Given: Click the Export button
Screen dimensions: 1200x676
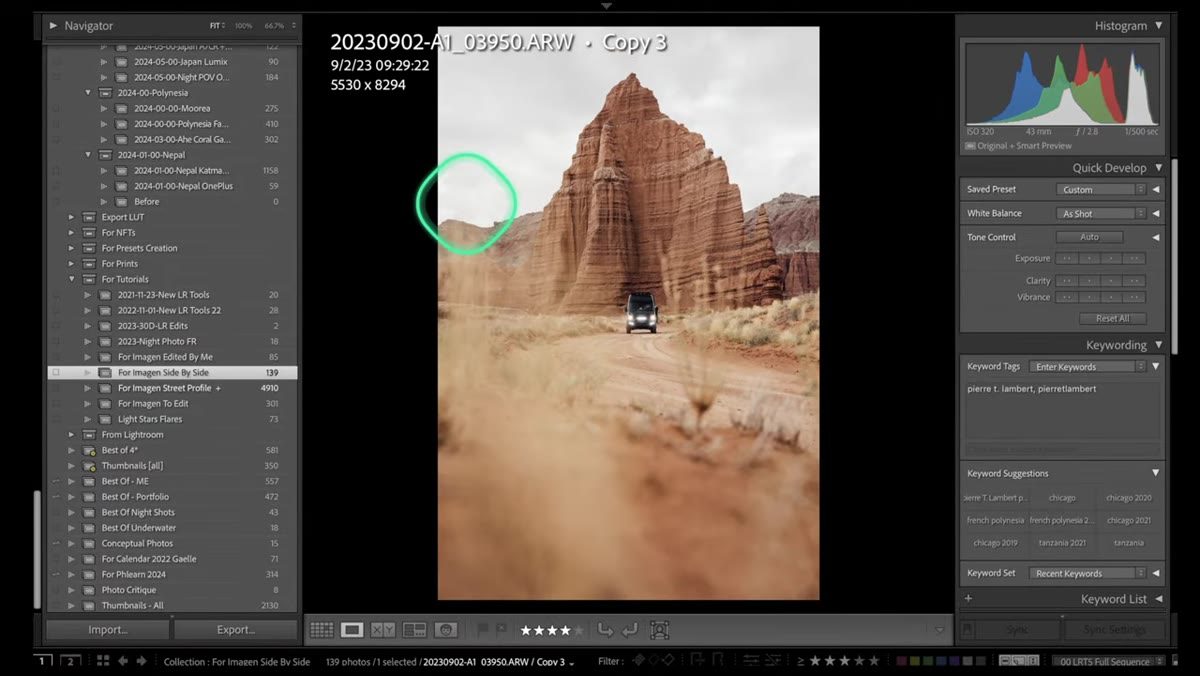Looking at the screenshot, I should point(236,630).
